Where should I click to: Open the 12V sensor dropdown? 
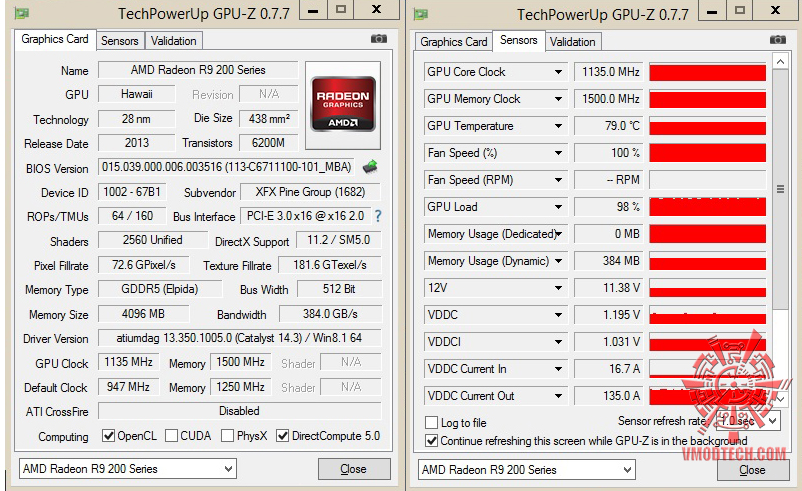click(x=559, y=288)
